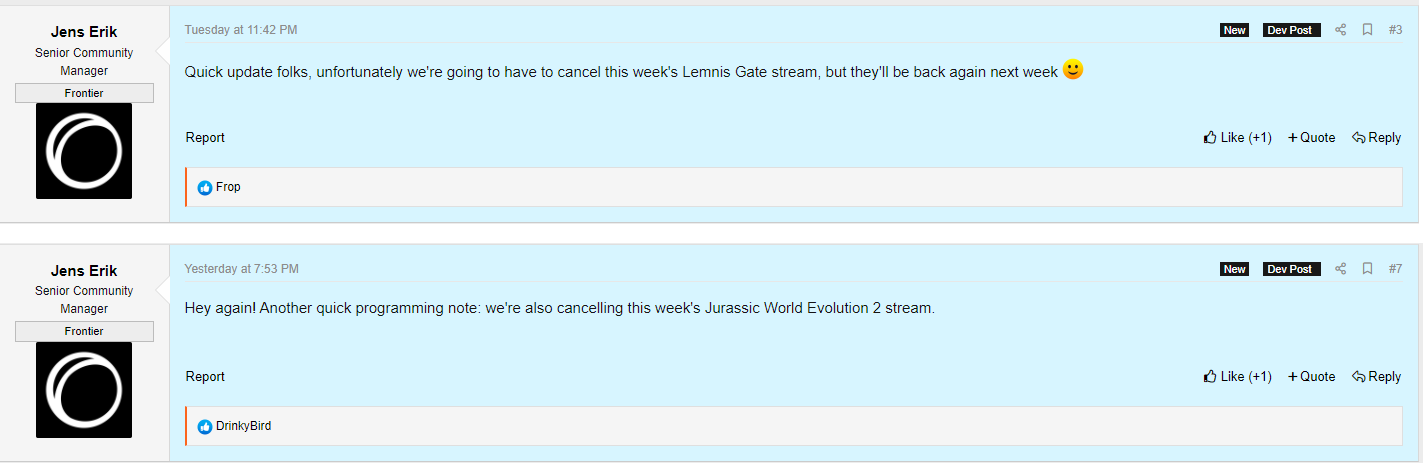Bookmark post #7 using the bookmark icon
Image resolution: width=1427 pixels, height=471 pixels.
pos(1367,269)
